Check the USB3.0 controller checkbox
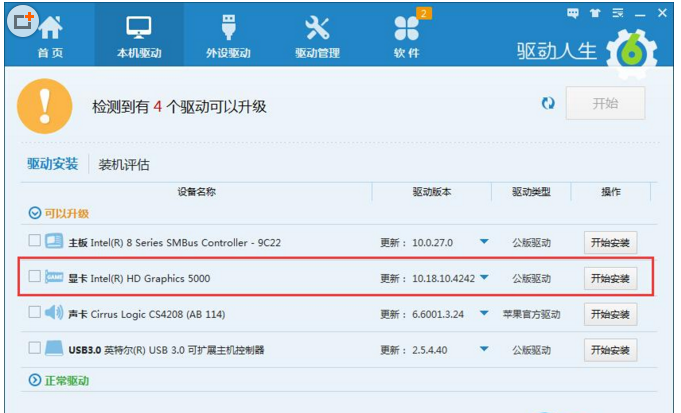This screenshot has height=413, width=681. (x=34, y=347)
